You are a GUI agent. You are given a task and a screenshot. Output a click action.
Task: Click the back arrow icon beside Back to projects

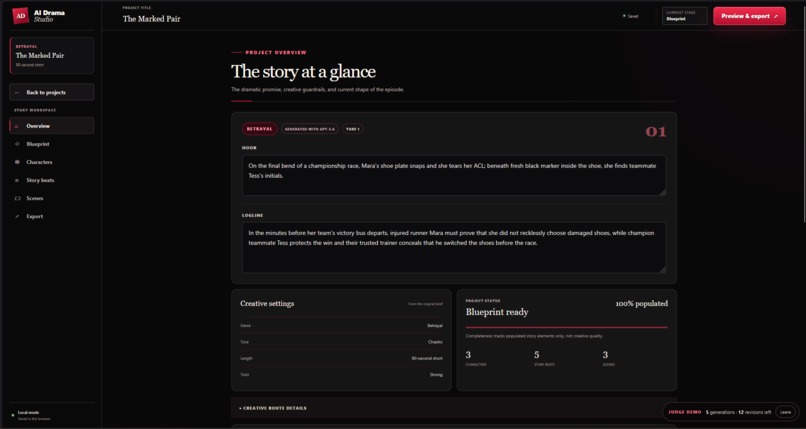(17, 92)
